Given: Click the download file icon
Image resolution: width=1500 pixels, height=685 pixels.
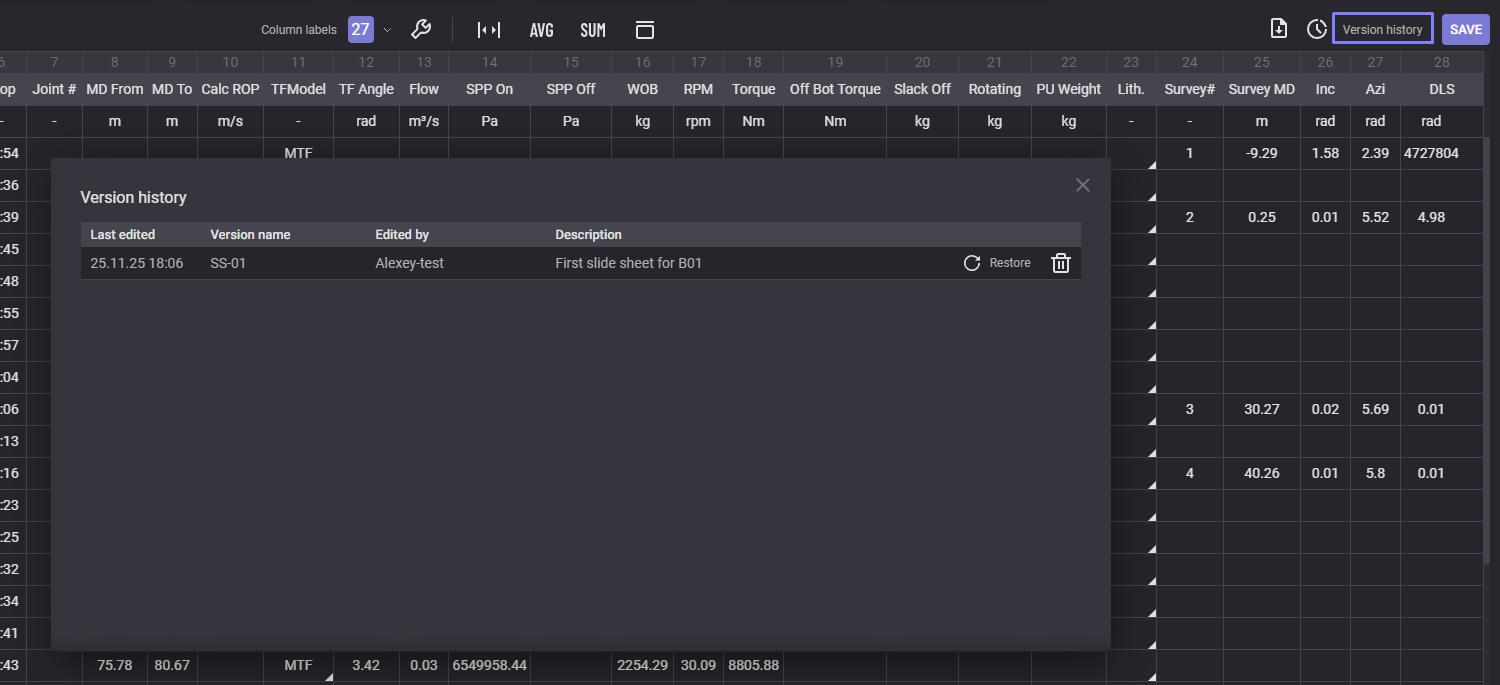Looking at the screenshot, I should 1278,29.
